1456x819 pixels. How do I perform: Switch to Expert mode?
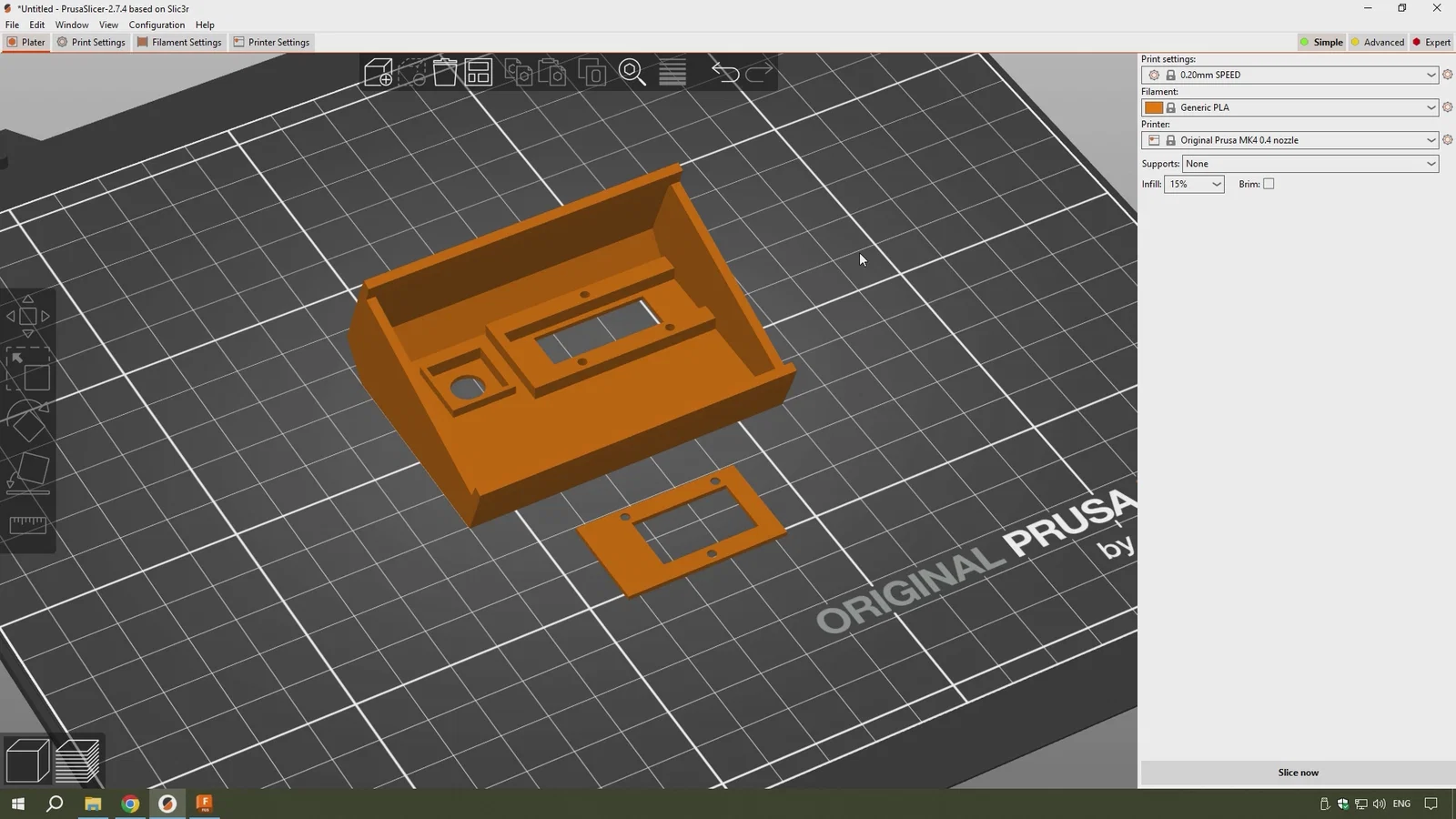(1431, 42)
